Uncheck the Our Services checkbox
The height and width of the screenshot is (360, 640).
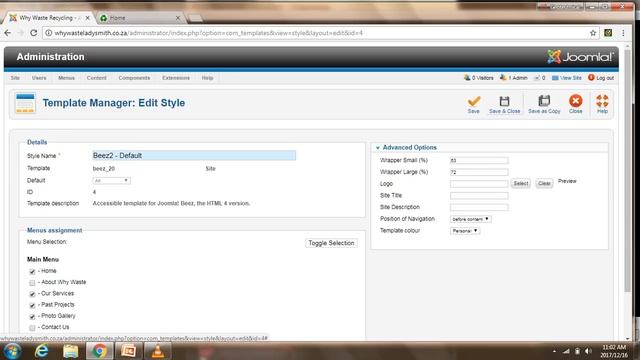click(32, 294)
